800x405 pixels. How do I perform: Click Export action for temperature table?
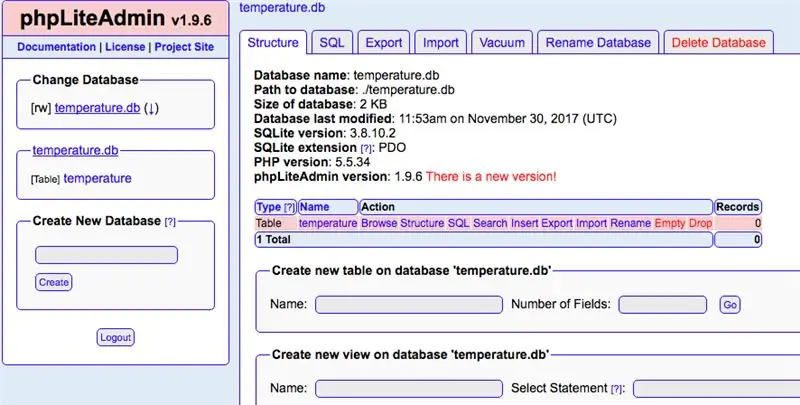tap(557, 223)
